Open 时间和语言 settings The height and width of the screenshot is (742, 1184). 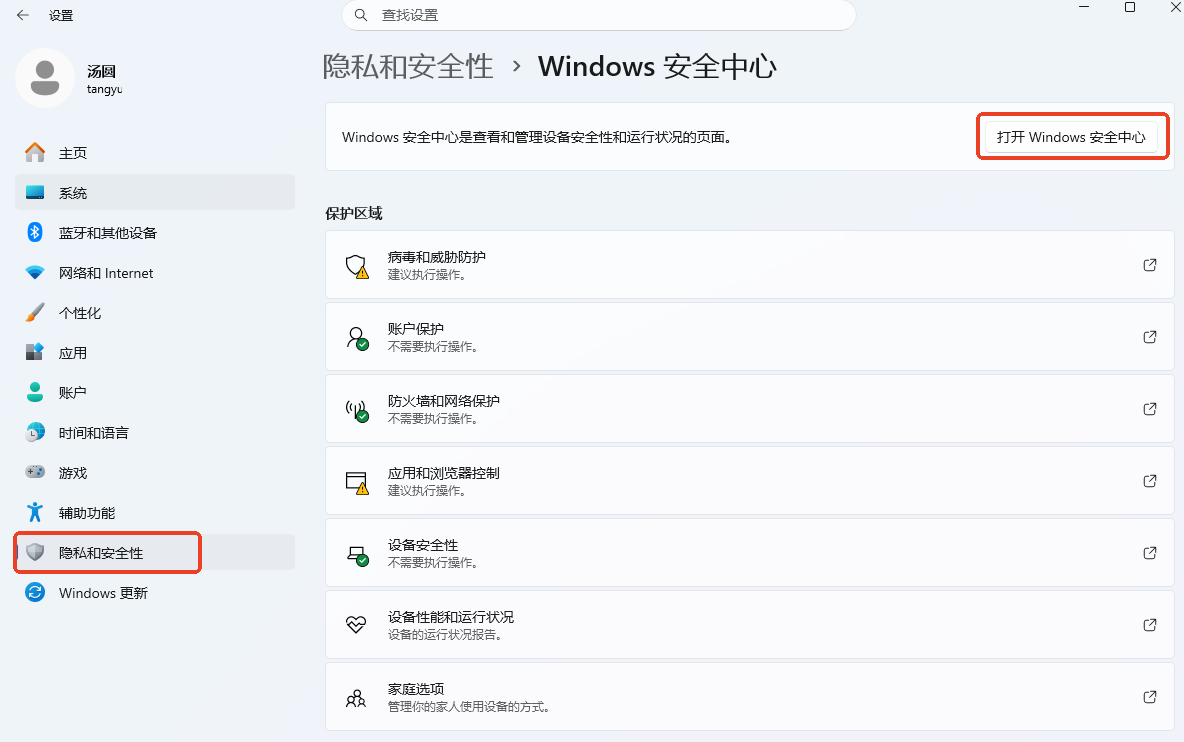click(155, 433)
